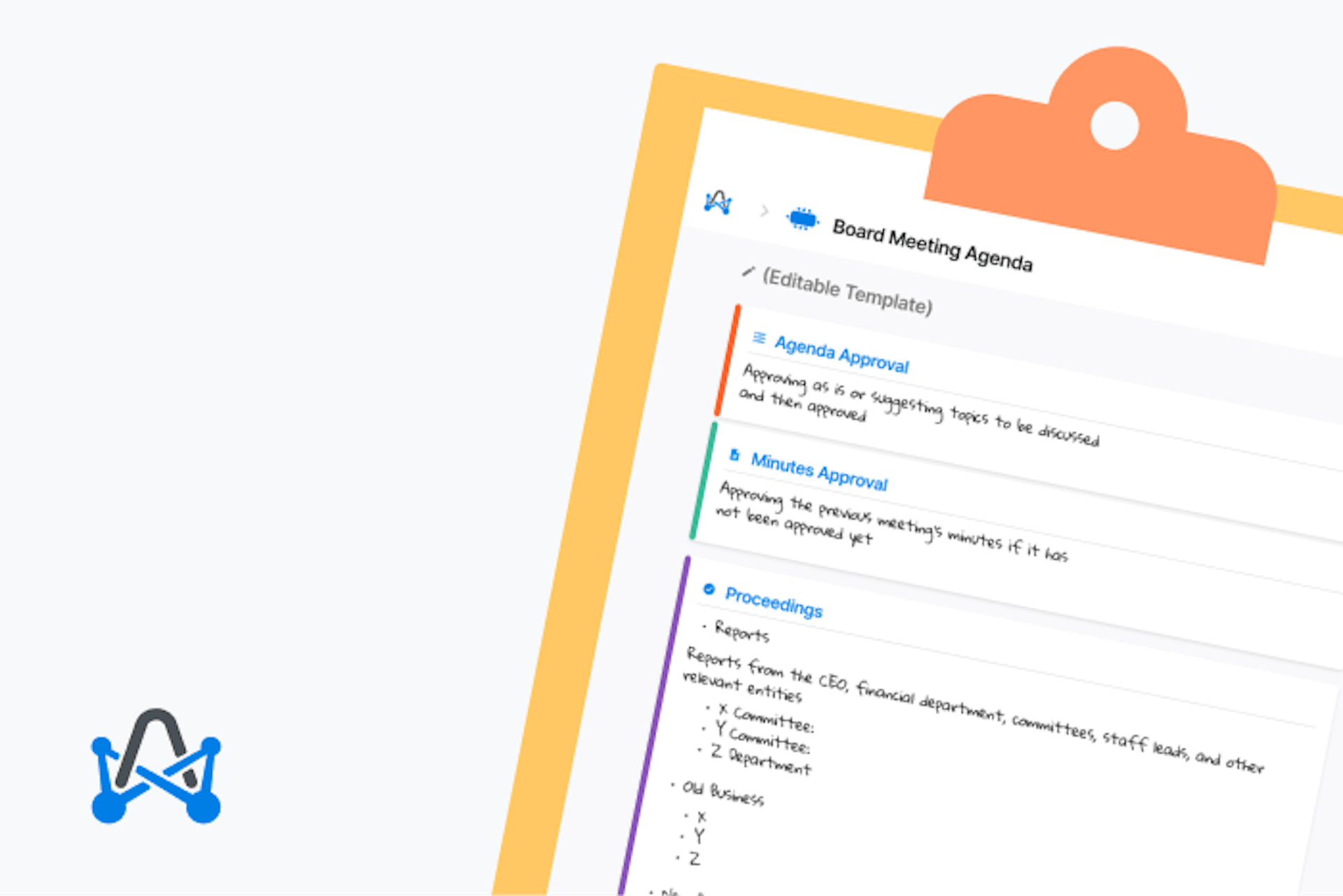Click the list icon beside Agenda Approval

(x=759, y=338)
